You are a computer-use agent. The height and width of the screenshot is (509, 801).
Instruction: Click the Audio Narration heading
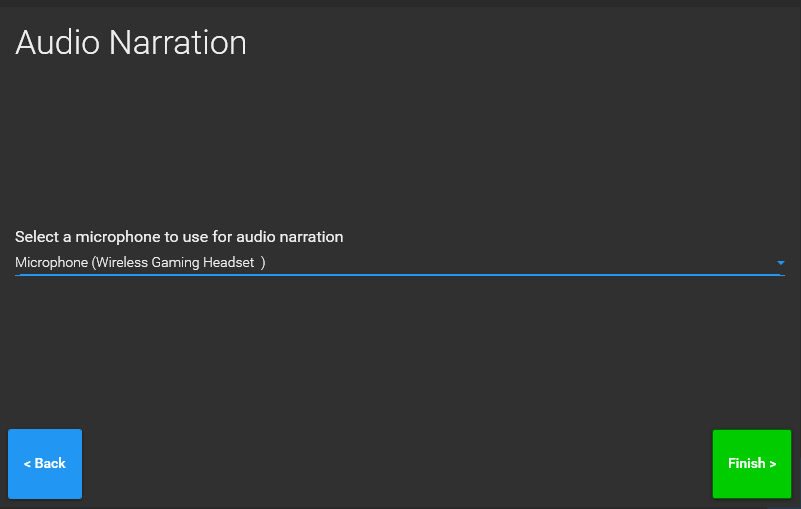coord(131,43)
